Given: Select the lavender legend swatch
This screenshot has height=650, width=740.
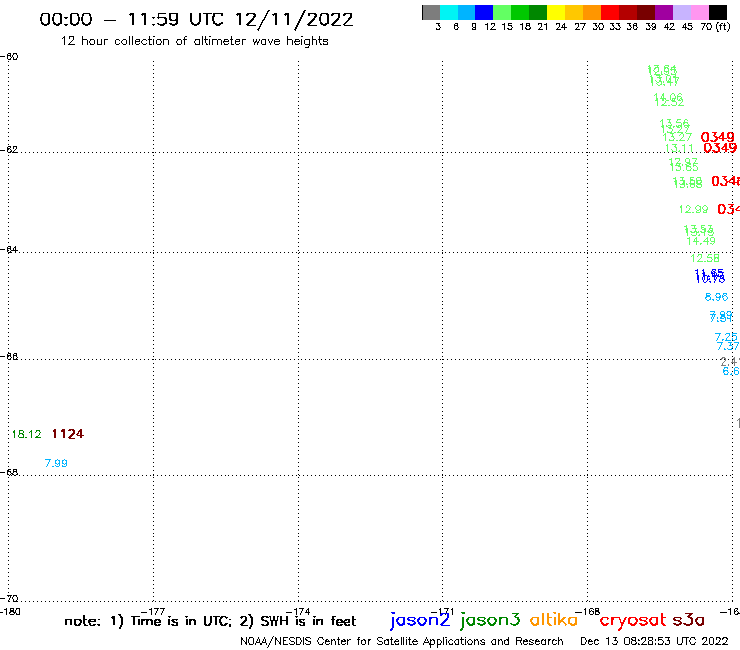Looking at the screenshot, I should pos(681,12).
